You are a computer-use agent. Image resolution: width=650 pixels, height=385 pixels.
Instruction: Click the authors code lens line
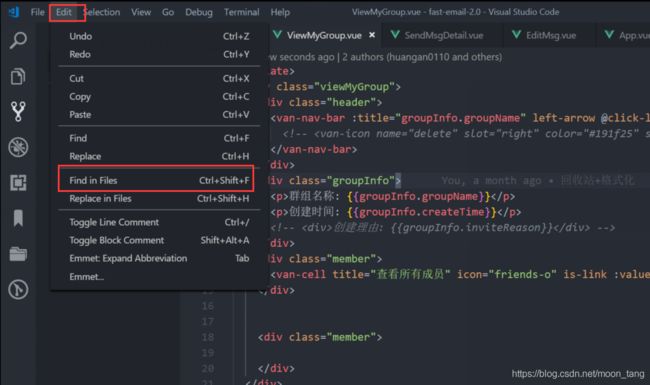pos(386,57)
